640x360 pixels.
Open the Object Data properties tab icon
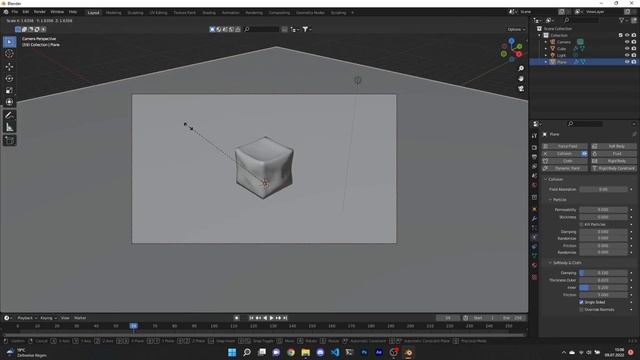[x=534, y=256]
